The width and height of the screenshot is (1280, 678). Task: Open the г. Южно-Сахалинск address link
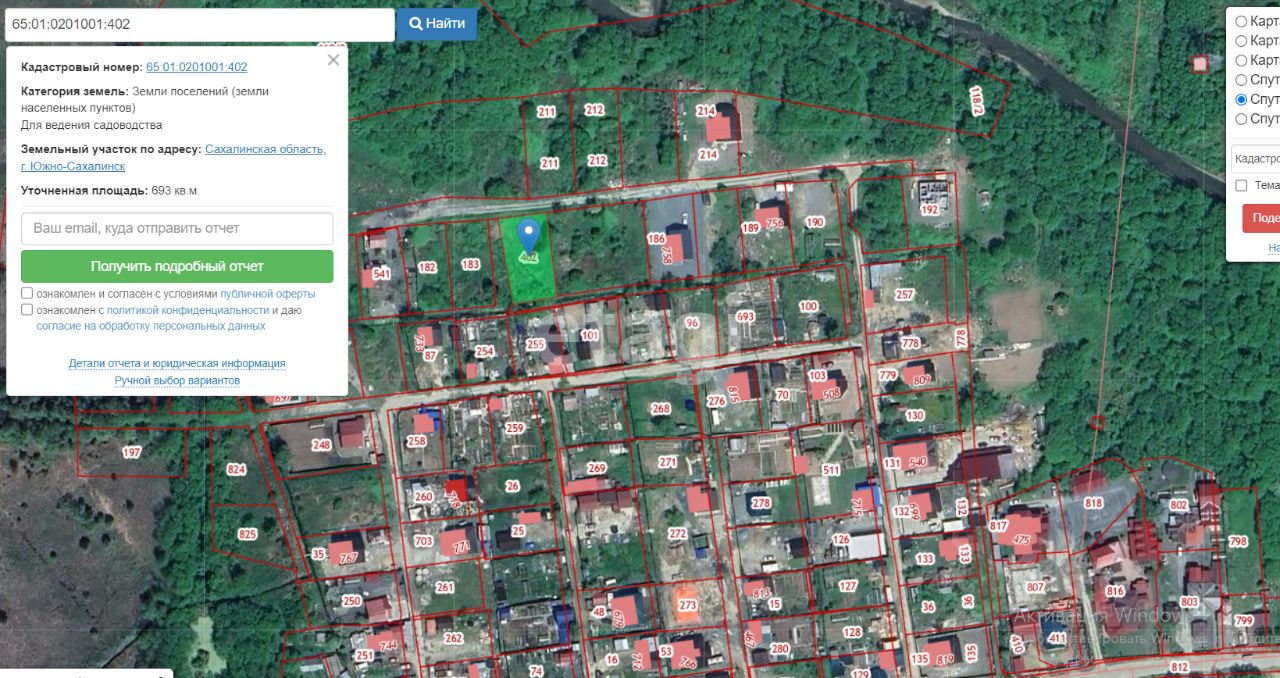[73, 166]
